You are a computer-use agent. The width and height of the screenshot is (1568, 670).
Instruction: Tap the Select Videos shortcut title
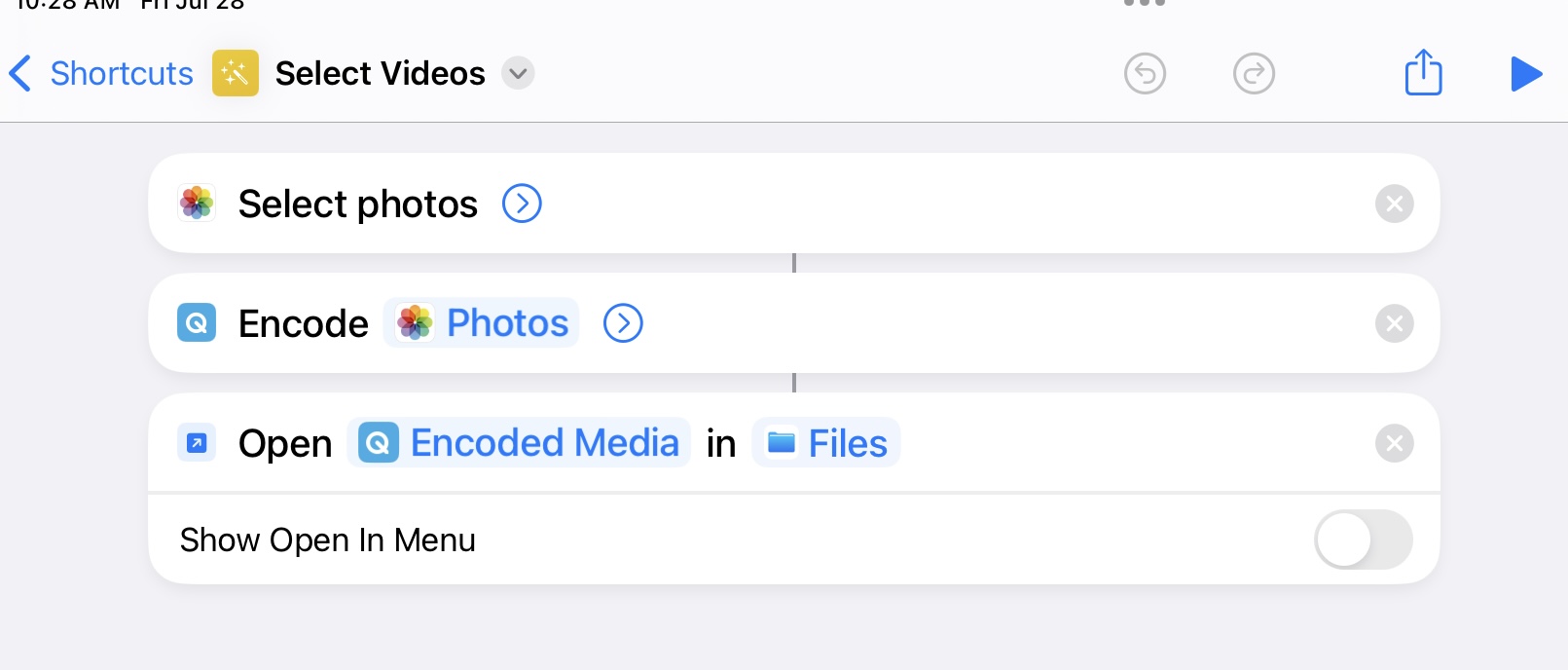click(x=380, y=73)
